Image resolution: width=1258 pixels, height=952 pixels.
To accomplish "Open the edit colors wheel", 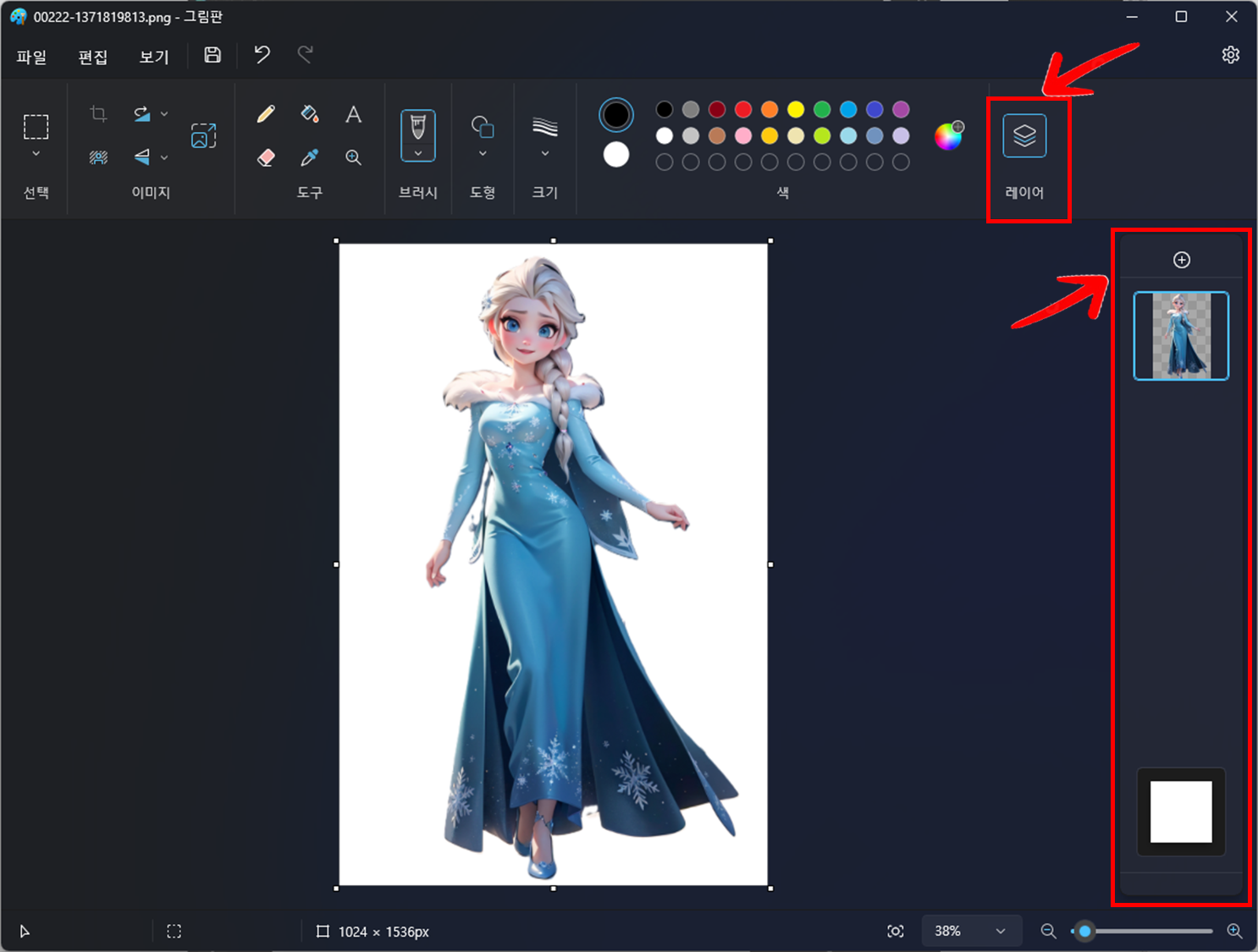I will coord(948,135).
